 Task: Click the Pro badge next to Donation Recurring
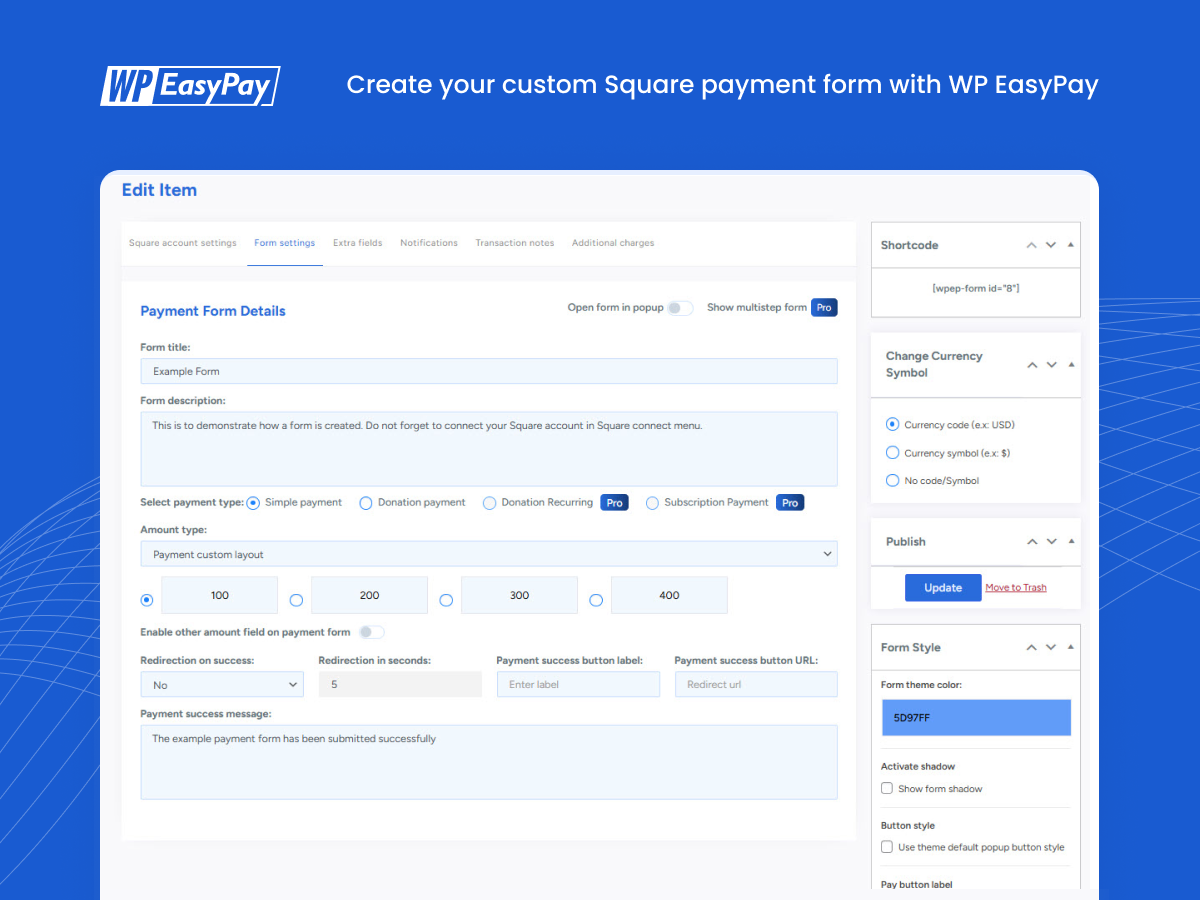click(614, 502)
